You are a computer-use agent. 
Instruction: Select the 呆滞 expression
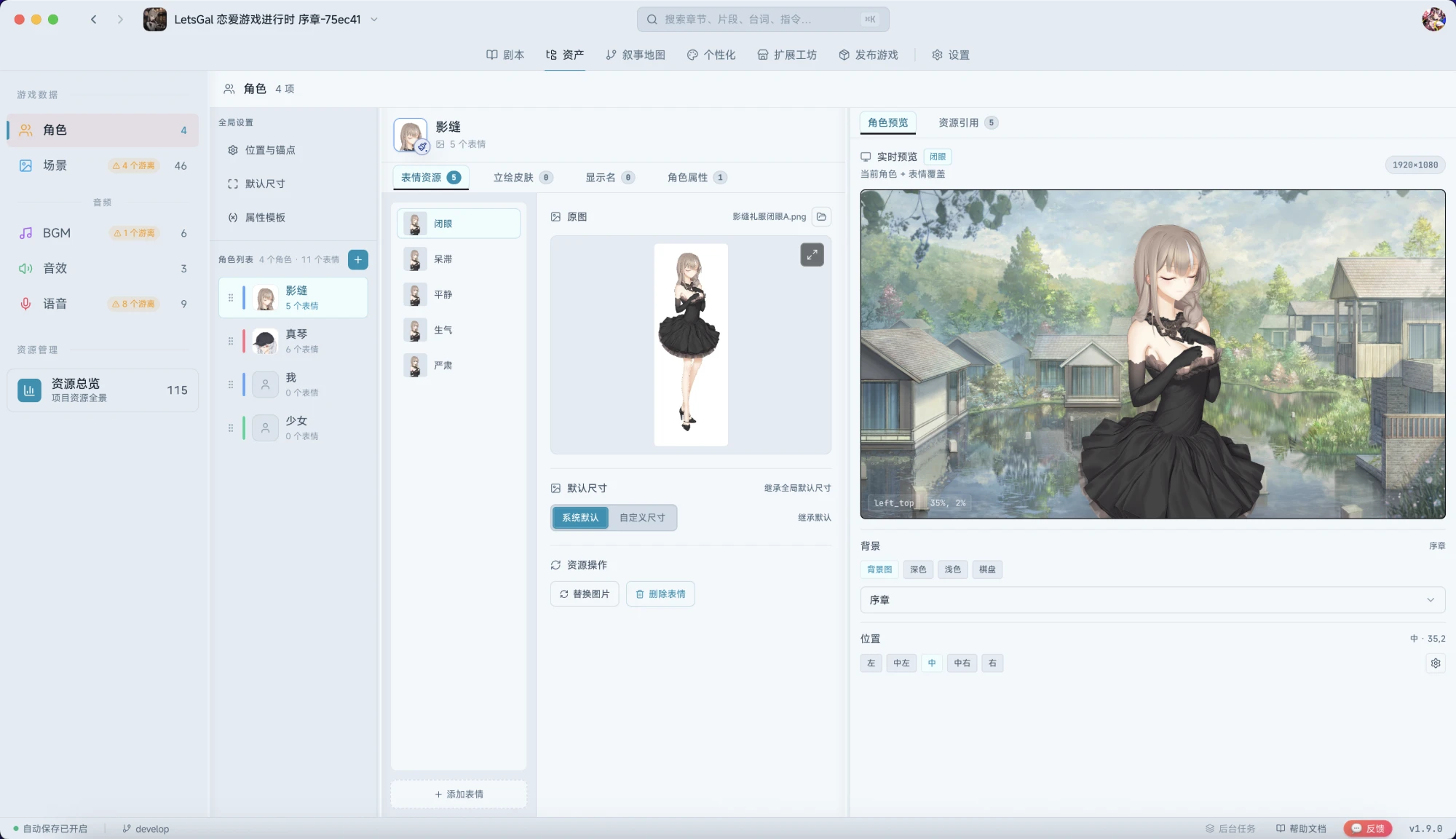coord(459,259)
